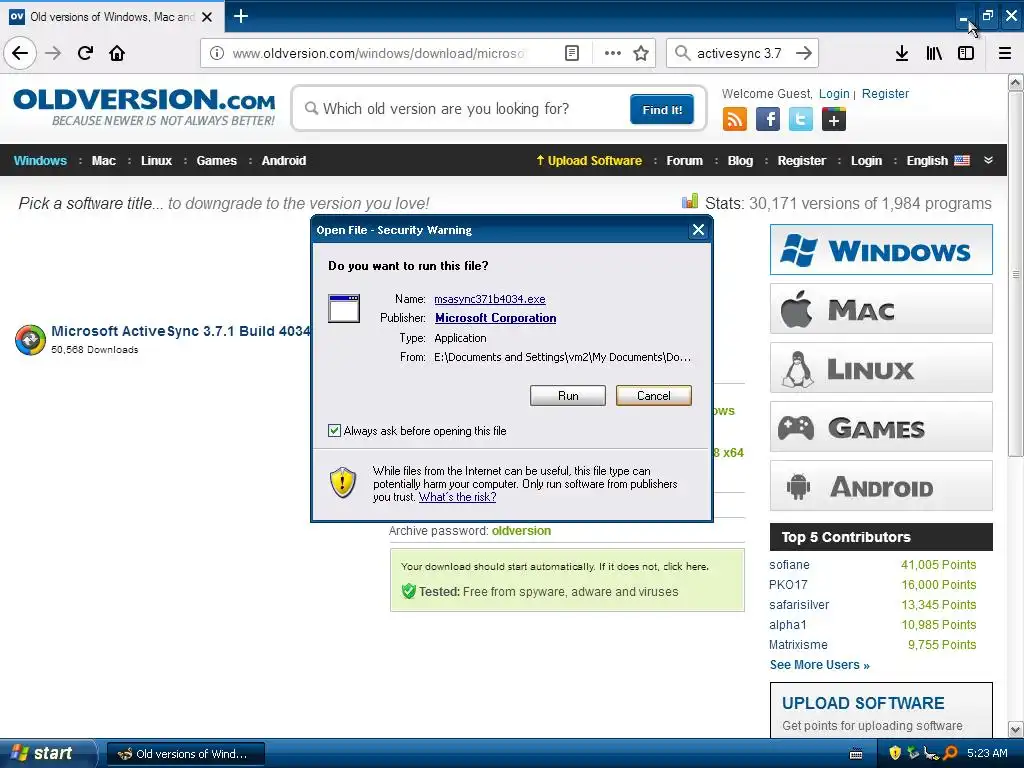This screenshot has height=768, width=1024.
Task: Open the Facebook icon in header
Action: [x=767, y=120]
